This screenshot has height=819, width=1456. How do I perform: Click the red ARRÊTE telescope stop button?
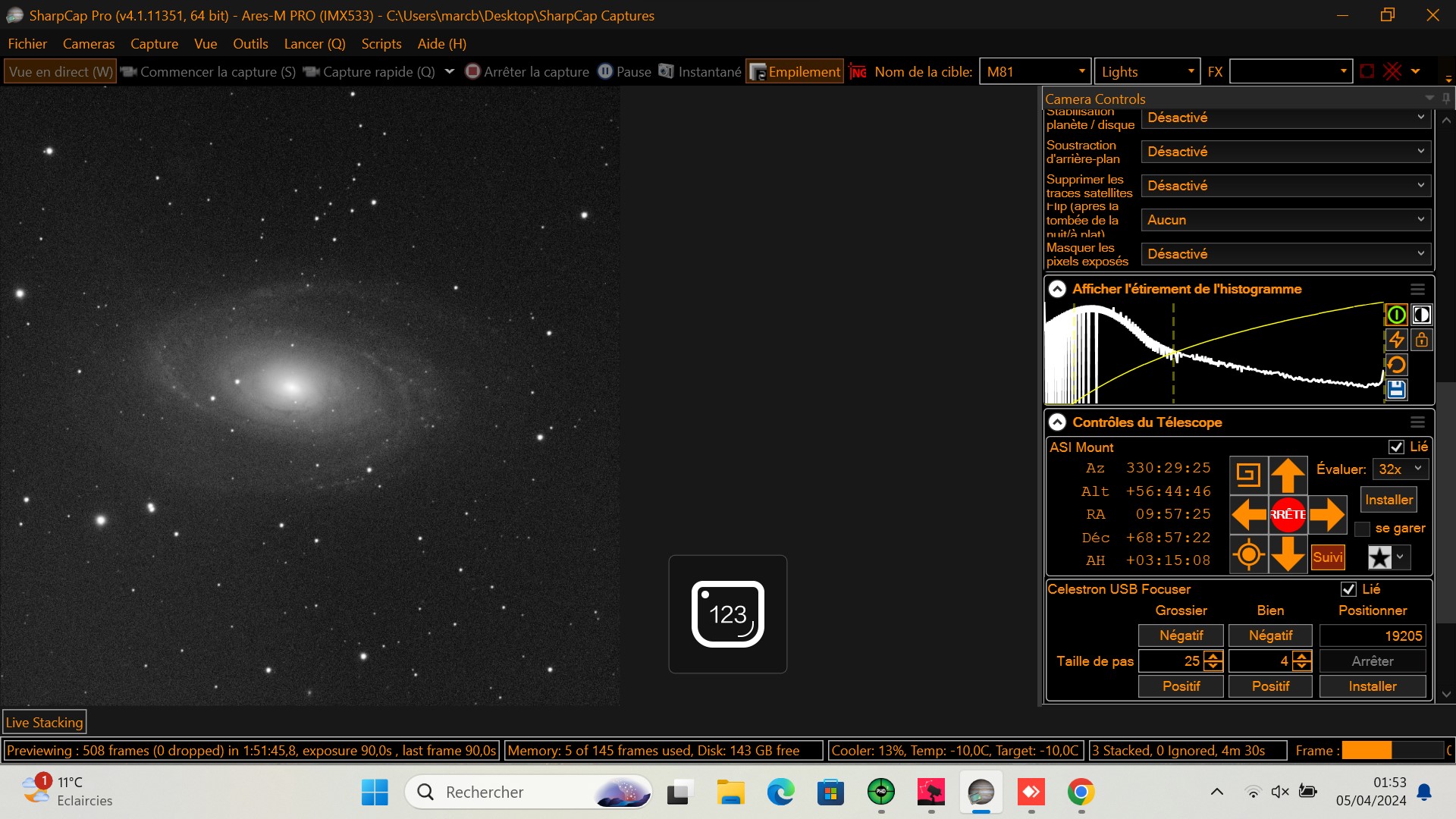pos(1288,515)
